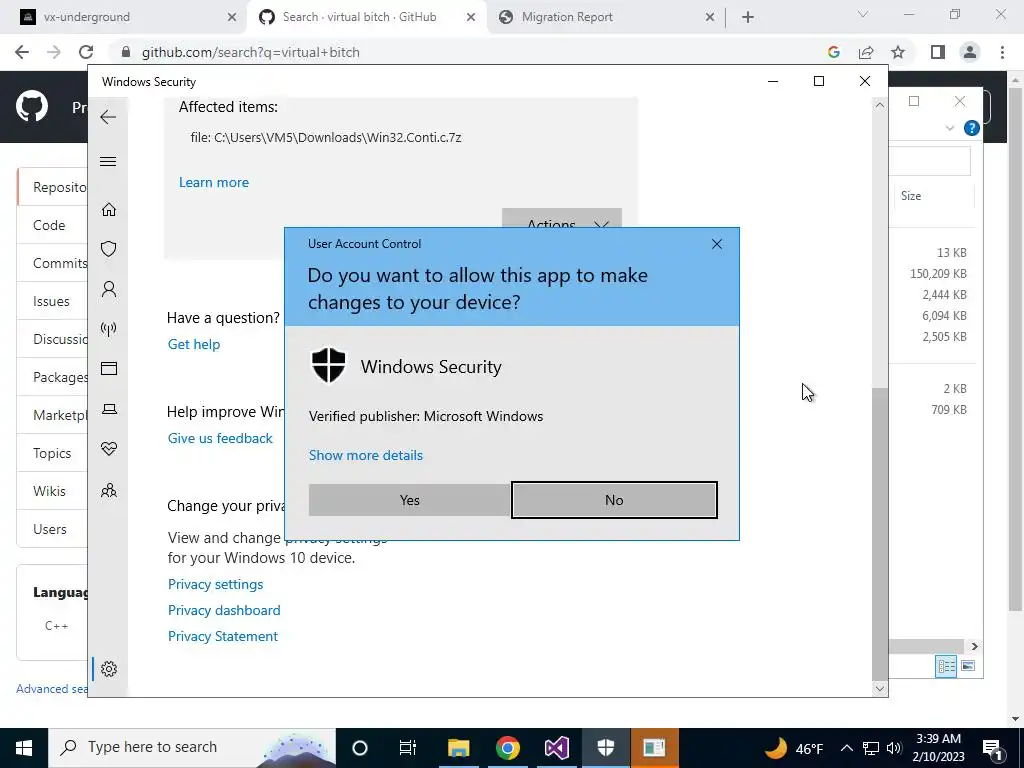
Task: Click Learn more under Affected items
Action: pyautogui.click(x=214, y=182)
